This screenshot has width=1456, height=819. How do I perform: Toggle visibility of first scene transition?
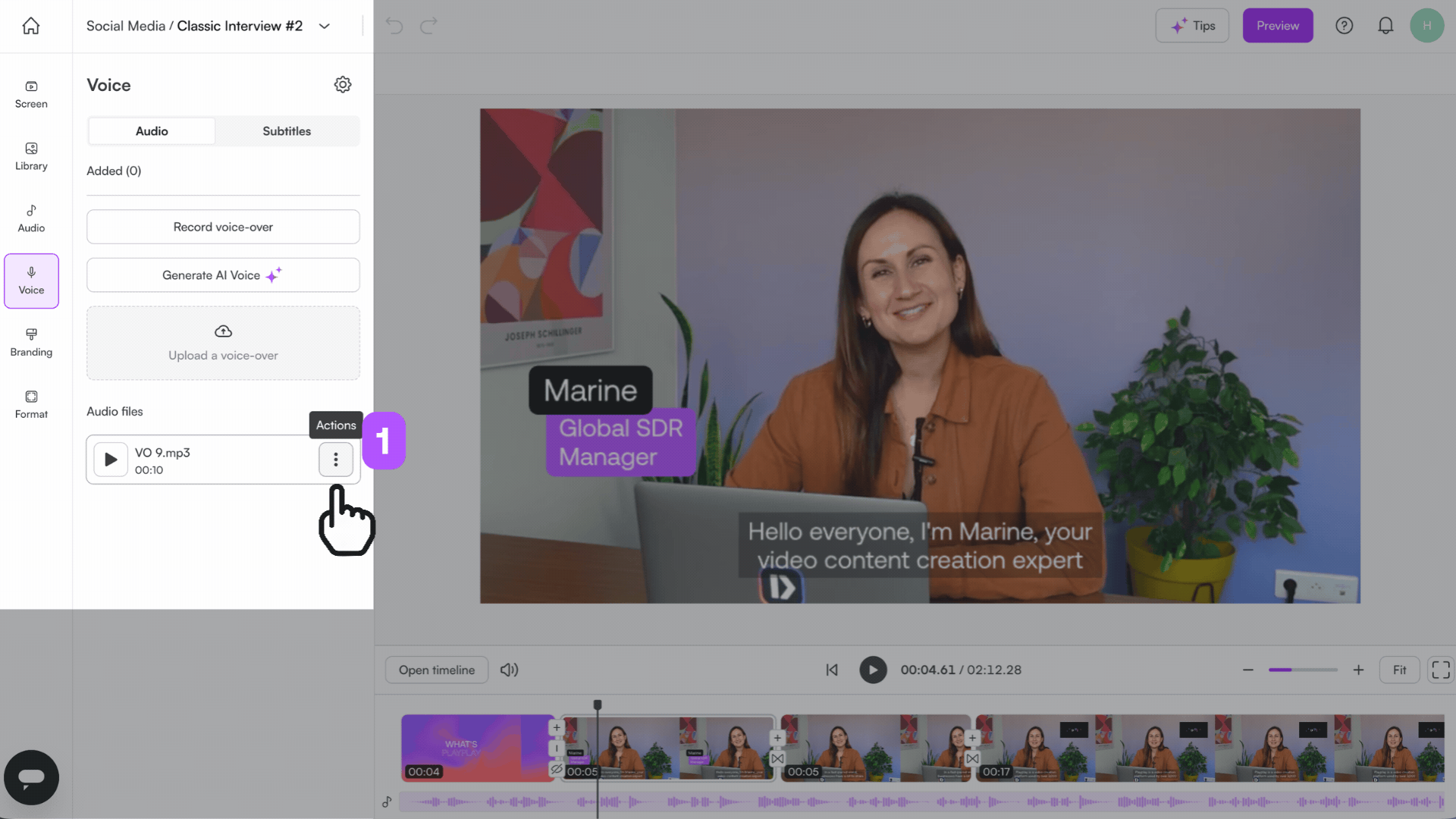tap(557, 769)
